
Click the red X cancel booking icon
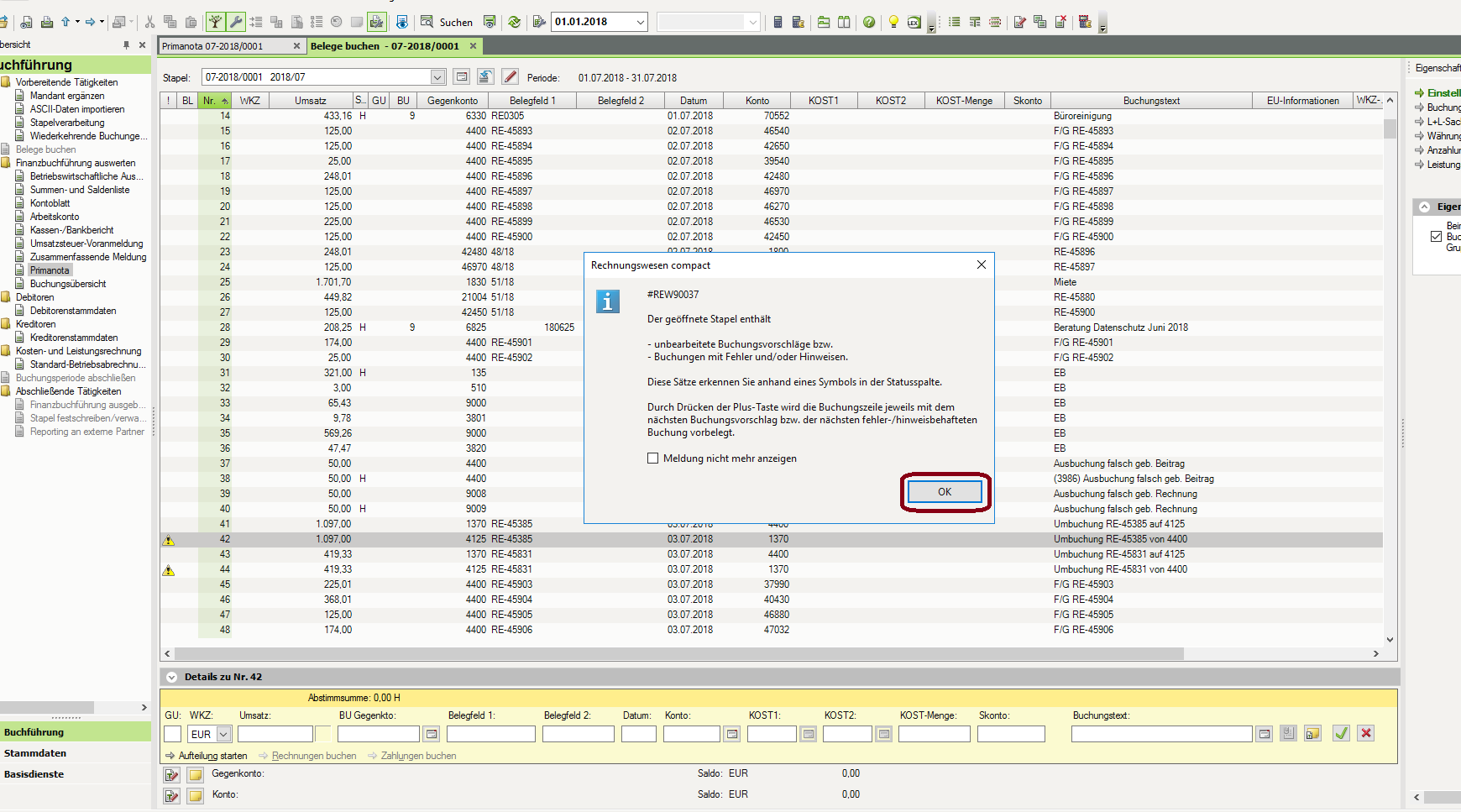1366,733
